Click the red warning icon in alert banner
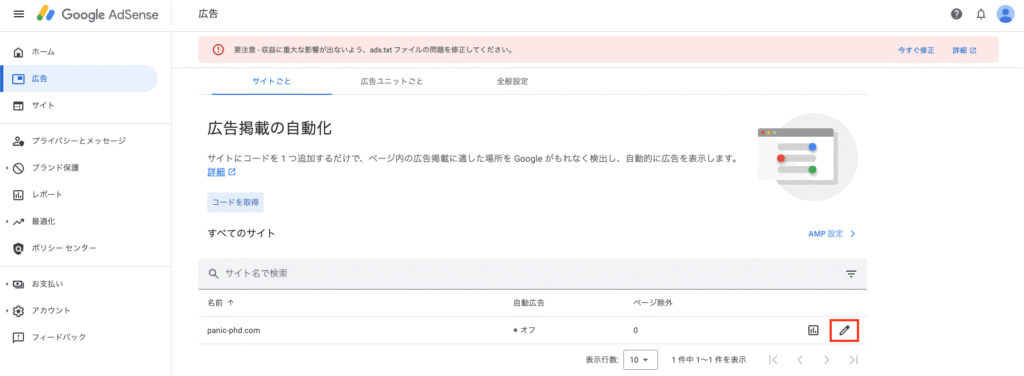1024x376 pixels. [x=218, y=50]
